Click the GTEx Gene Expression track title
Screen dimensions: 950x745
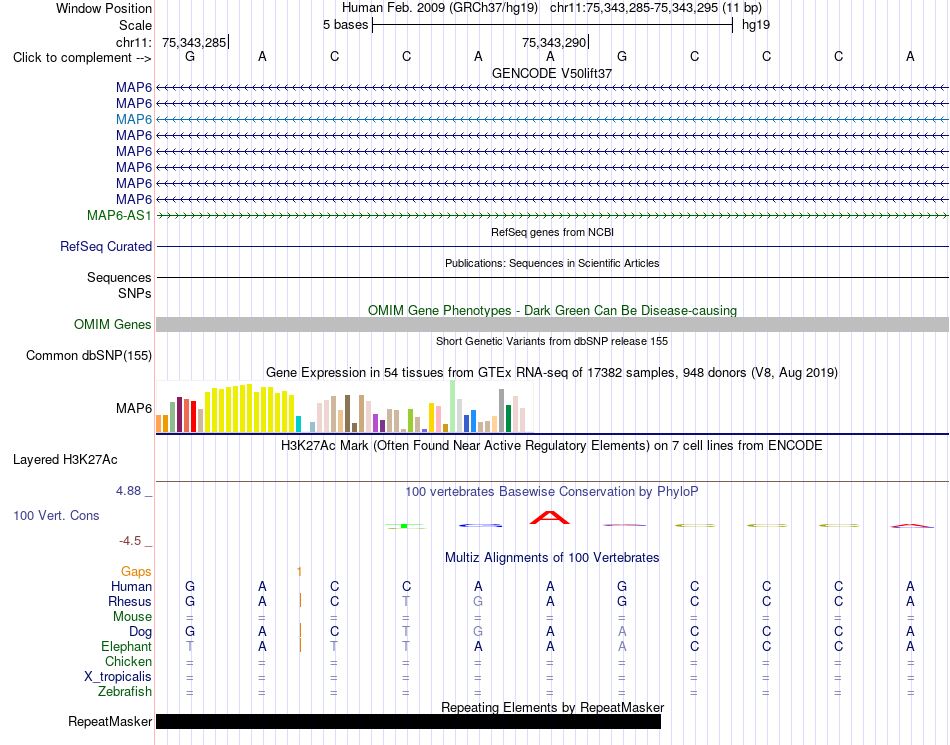552,372
